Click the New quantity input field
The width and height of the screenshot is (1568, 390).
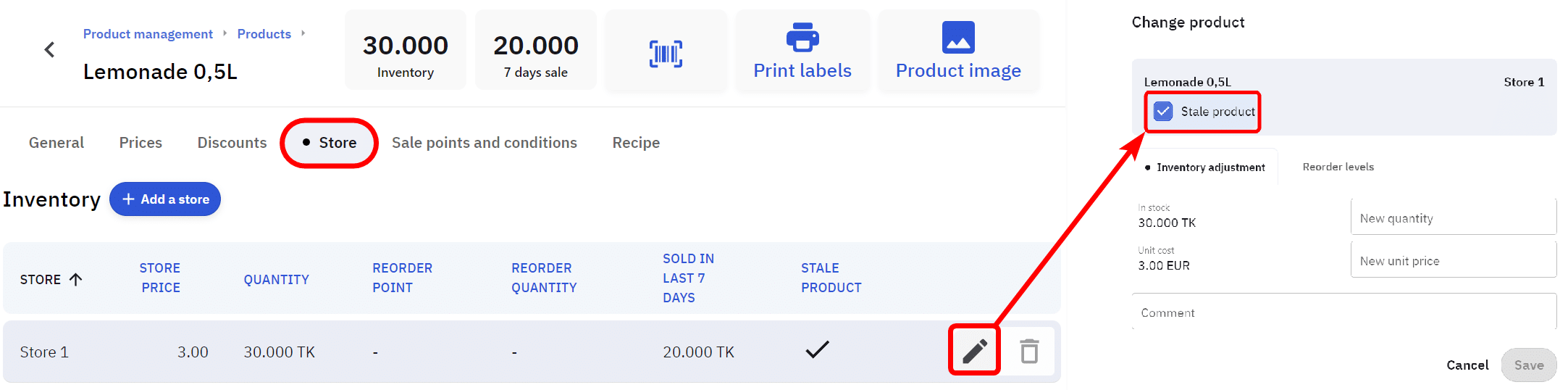coord(1452,218)
